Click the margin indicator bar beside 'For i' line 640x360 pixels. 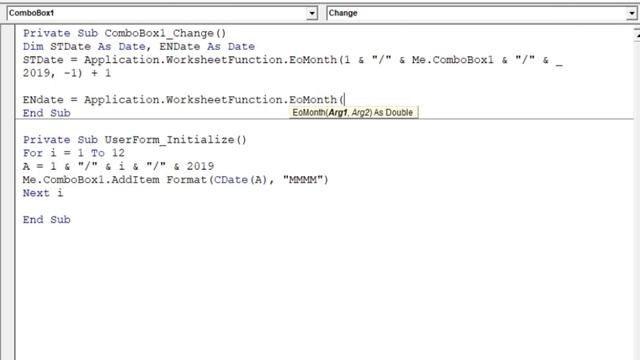(8, 153)
